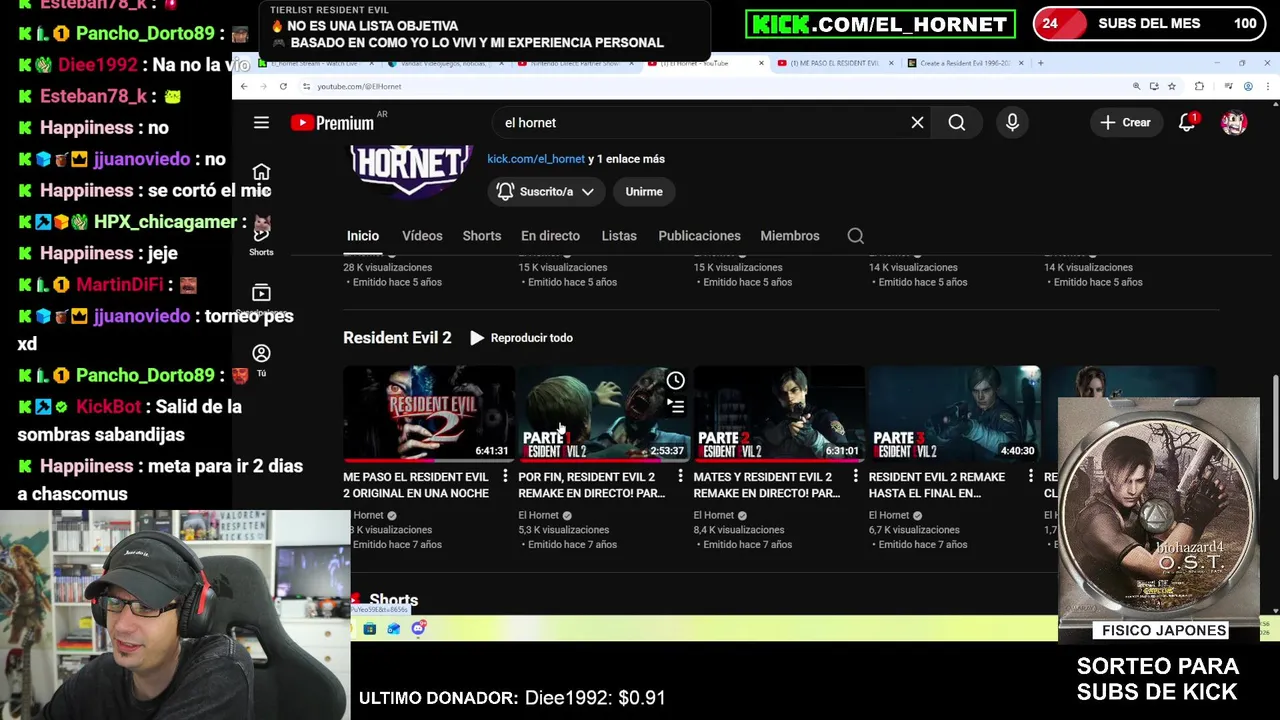Close the El Hornet - YouTube browser tab
The height and width of the screenshot is (720, 1280).
click(761, 63)
